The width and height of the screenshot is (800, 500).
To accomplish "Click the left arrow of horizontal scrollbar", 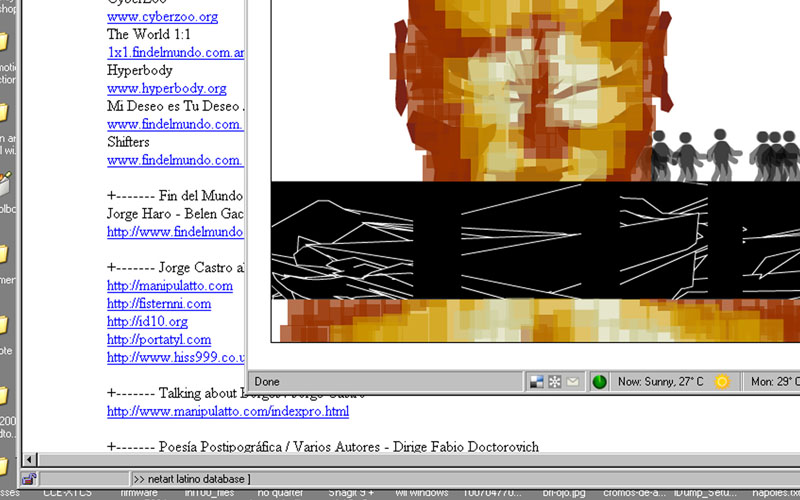I will 29,459.
